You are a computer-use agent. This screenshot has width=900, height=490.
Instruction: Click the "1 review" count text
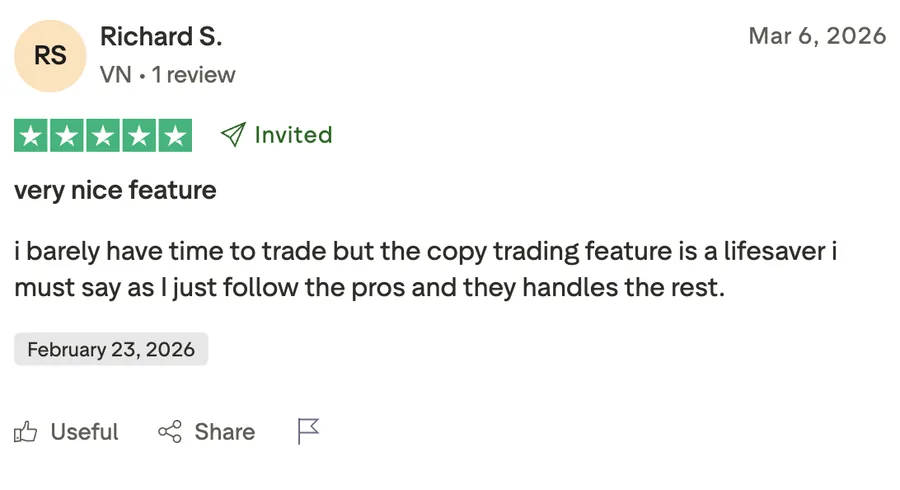point(194,75)
